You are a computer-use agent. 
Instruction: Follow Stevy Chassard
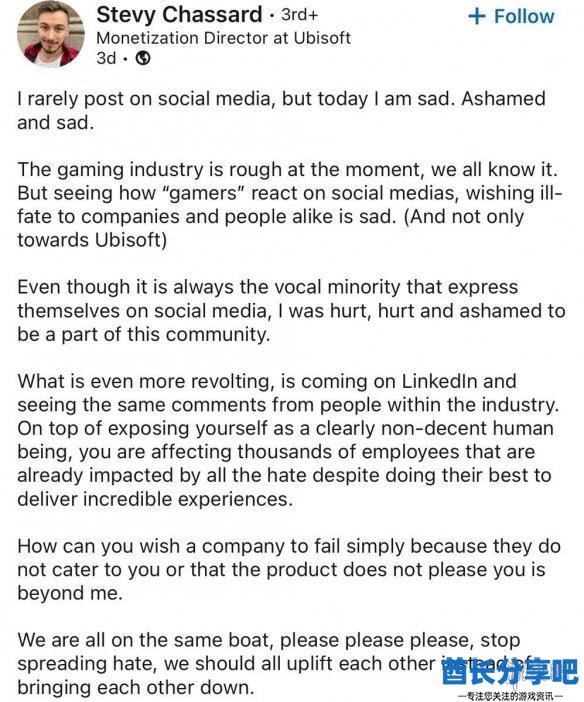pyautogui.click(x=511, y=17)
